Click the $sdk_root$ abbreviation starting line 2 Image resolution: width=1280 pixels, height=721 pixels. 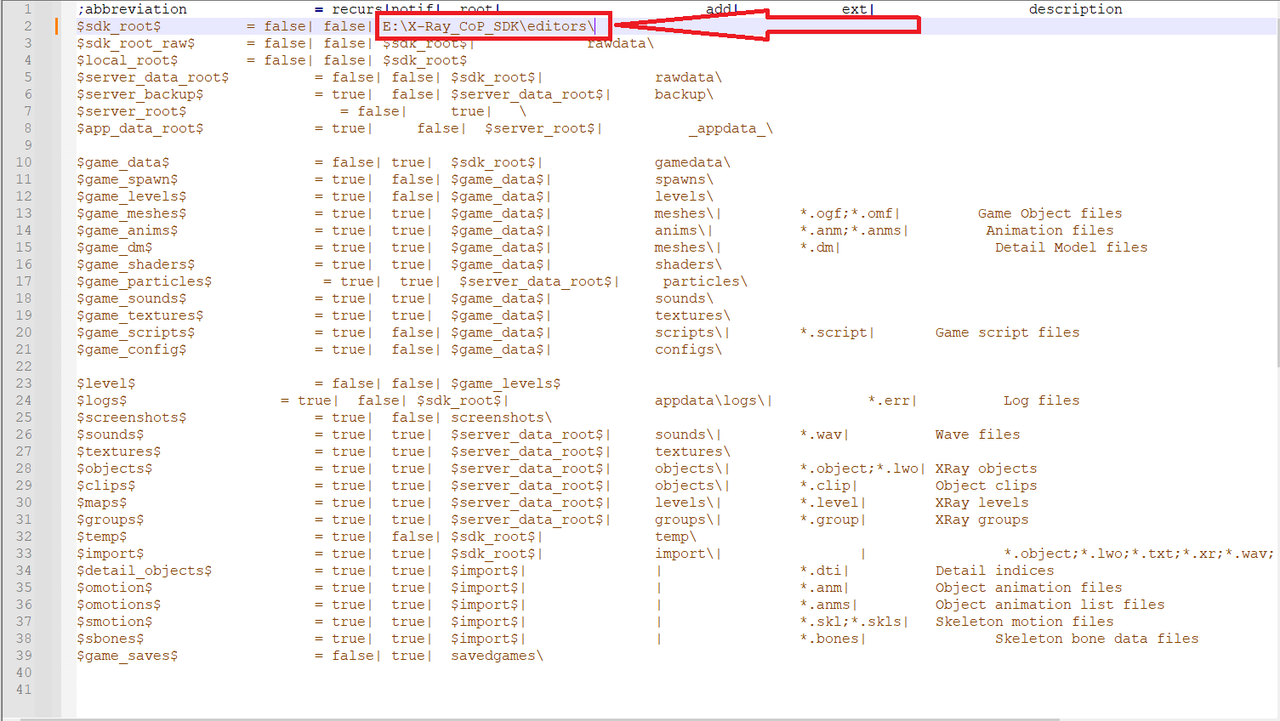tap(119, 26)
